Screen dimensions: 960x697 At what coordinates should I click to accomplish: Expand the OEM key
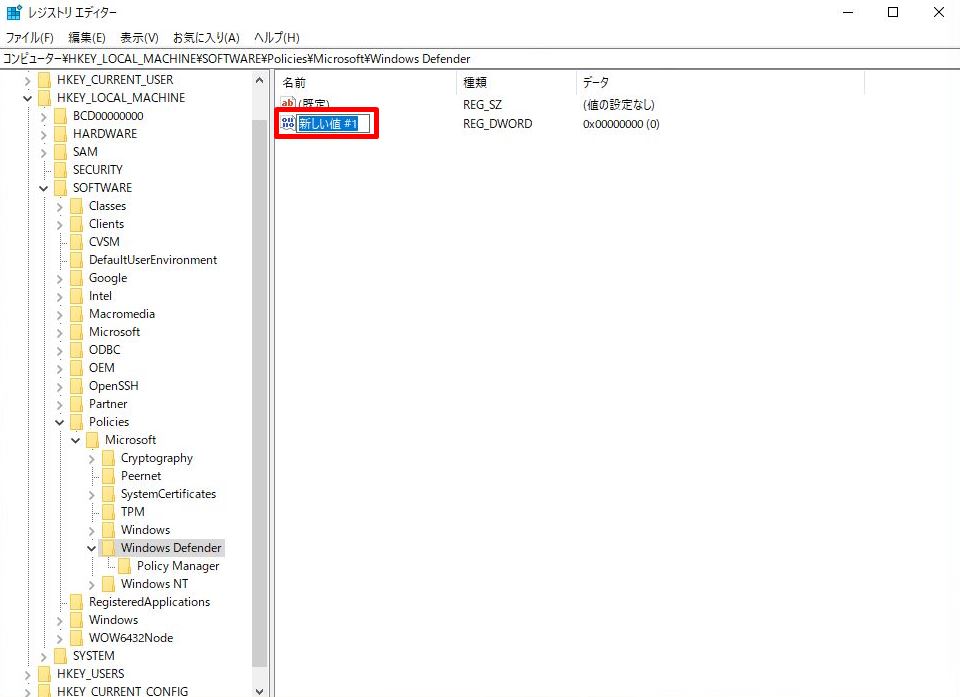59,368
